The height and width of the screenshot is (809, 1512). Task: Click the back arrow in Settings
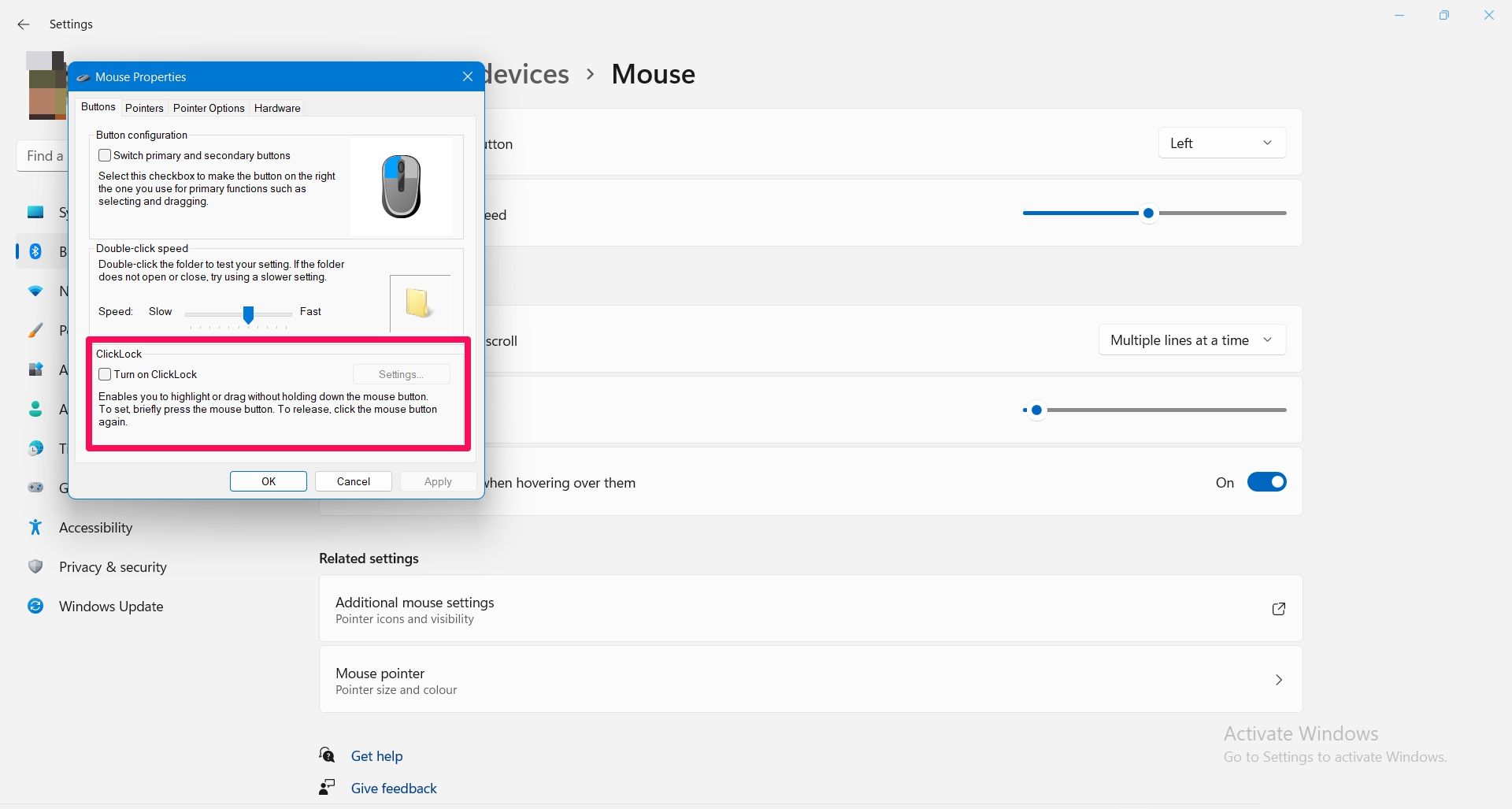click(x=24, y=24)
